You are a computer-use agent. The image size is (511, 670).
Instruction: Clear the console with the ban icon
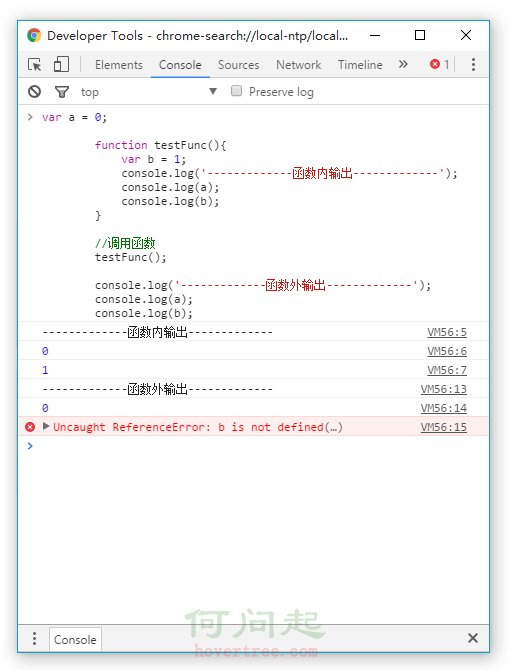(35, 91)
